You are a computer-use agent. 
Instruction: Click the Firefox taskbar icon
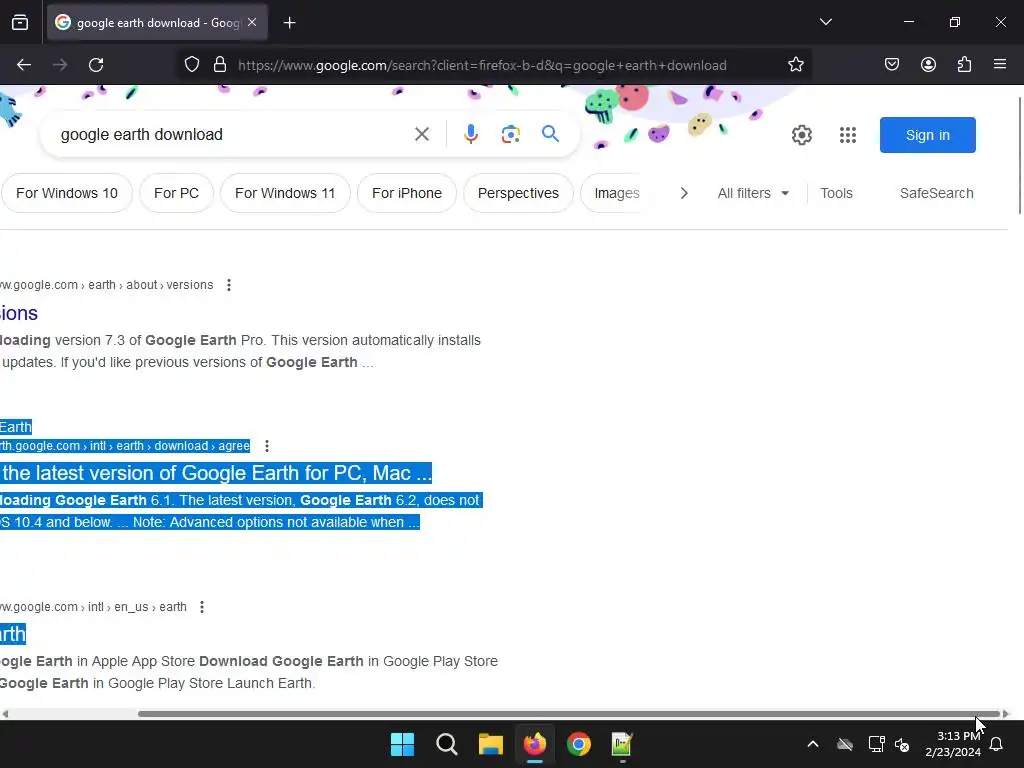[535, 744]
